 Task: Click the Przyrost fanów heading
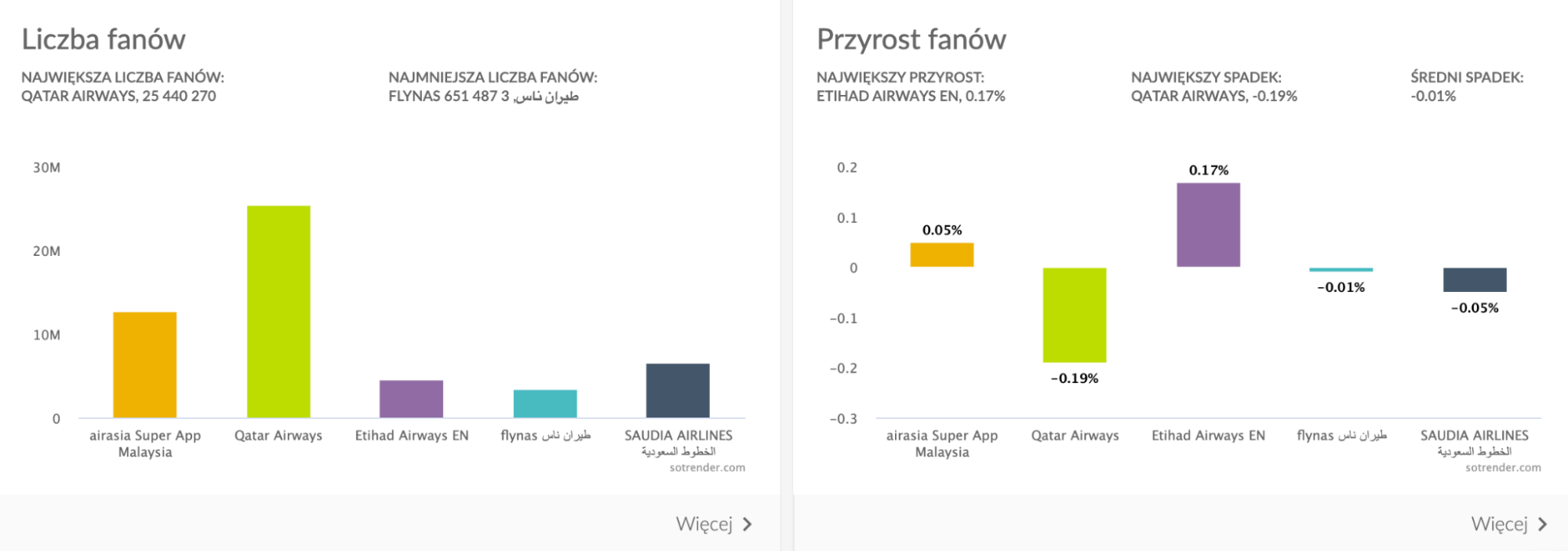pos(911,39)
